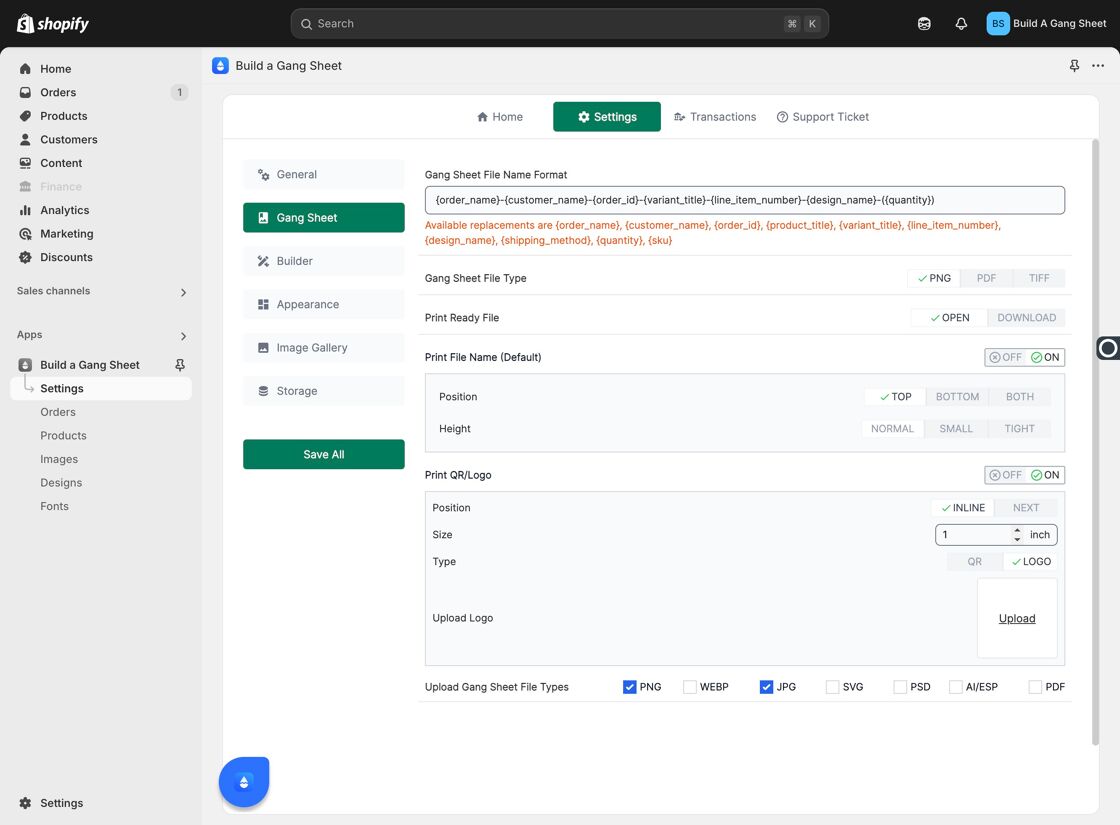Click the Content icon in sidebar

(25, 163)
